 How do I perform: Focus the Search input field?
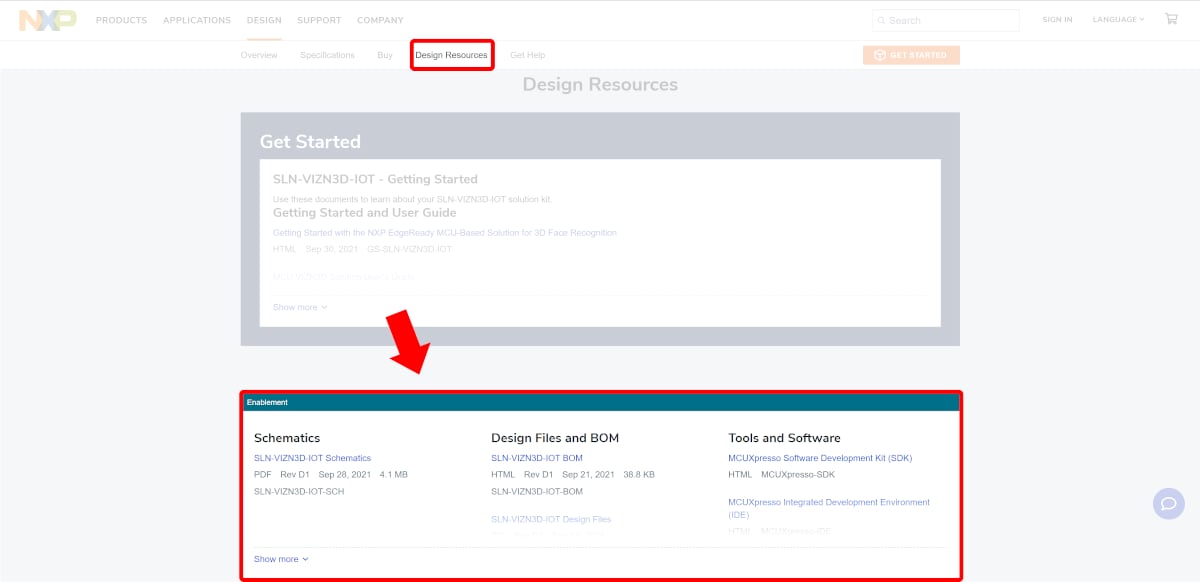[x=950, y=20]
